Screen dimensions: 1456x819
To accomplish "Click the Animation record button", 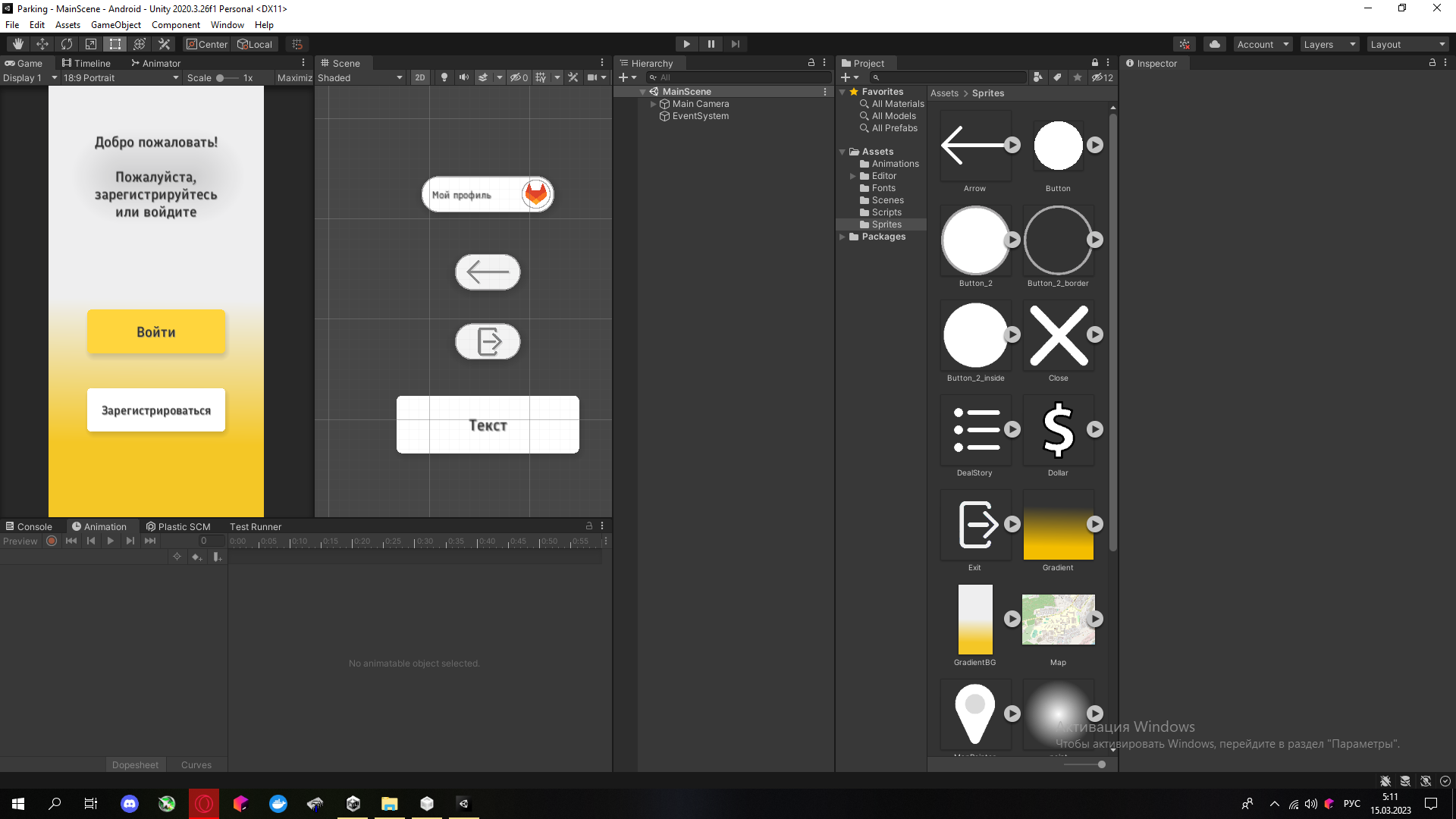I will (52, 541).
